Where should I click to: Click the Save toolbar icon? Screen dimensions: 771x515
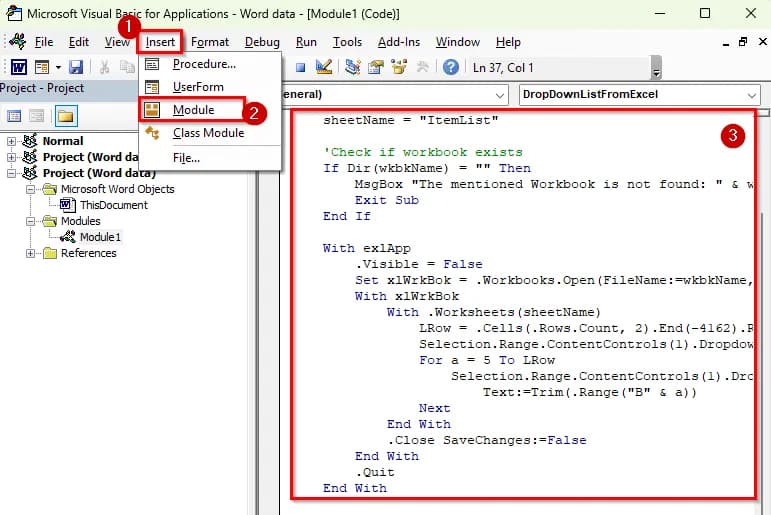click(x=76, y=67)
